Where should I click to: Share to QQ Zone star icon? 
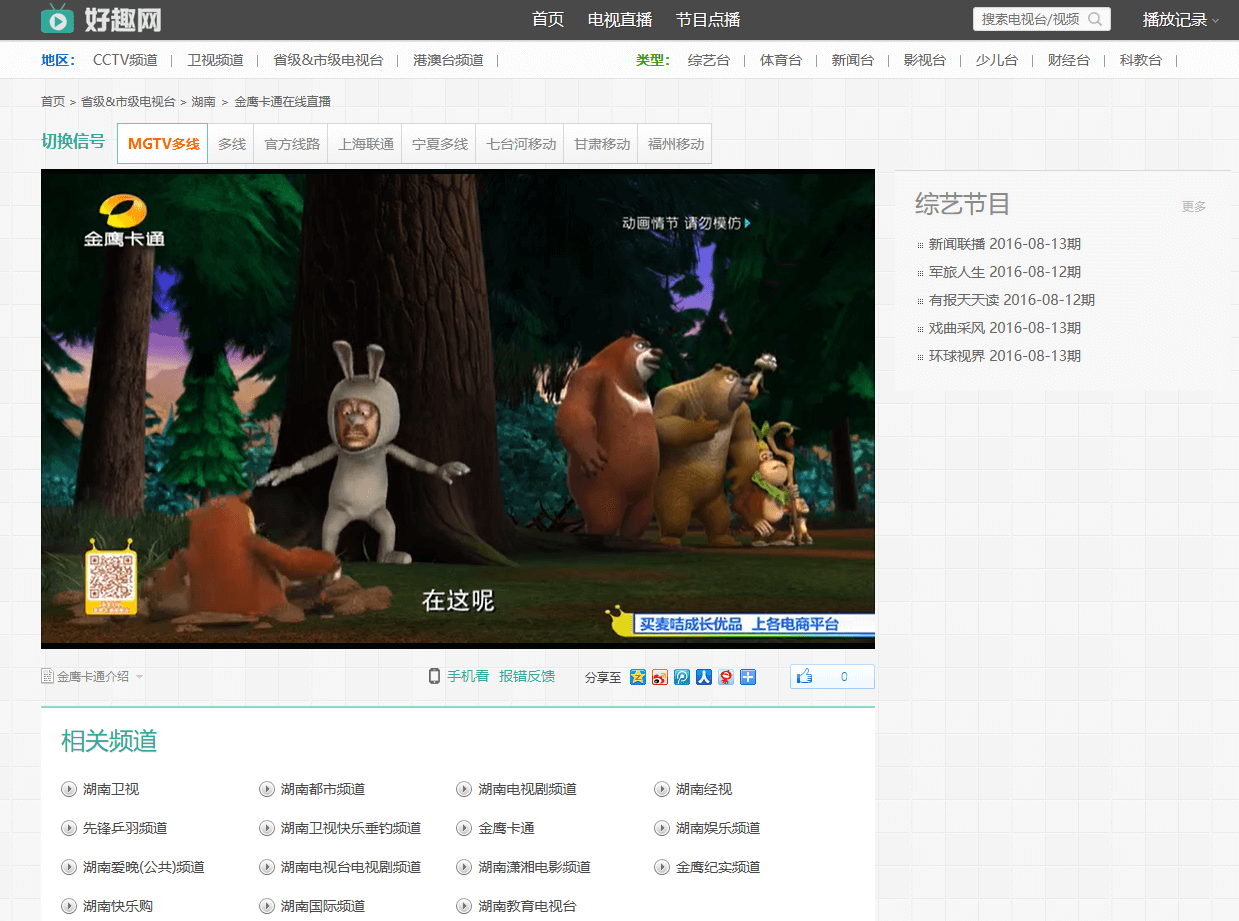pos(637,677)
